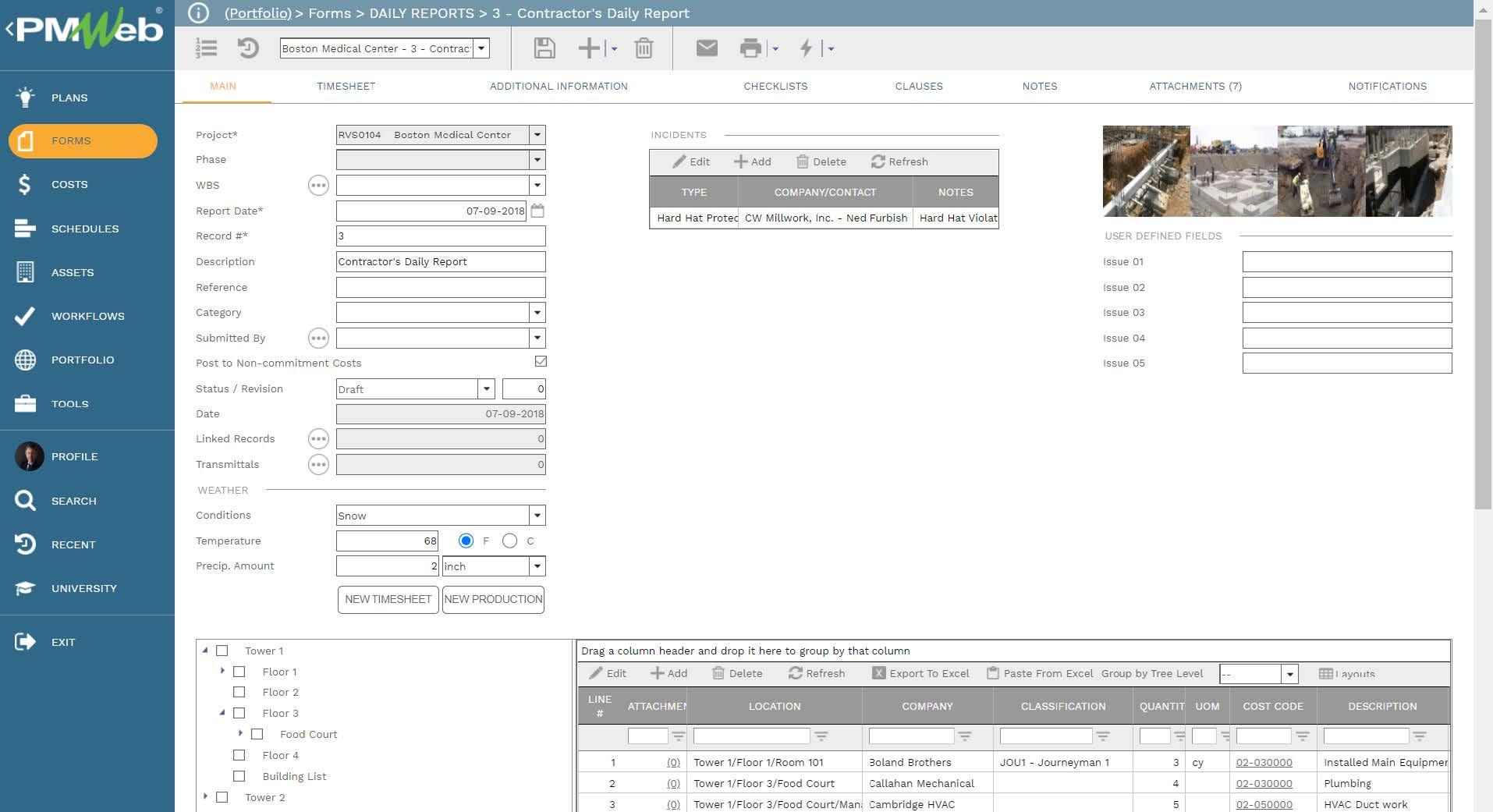Screen dimensions: 1493x812
Task: Open the Attachments (7) tab
Action: 1195,86
